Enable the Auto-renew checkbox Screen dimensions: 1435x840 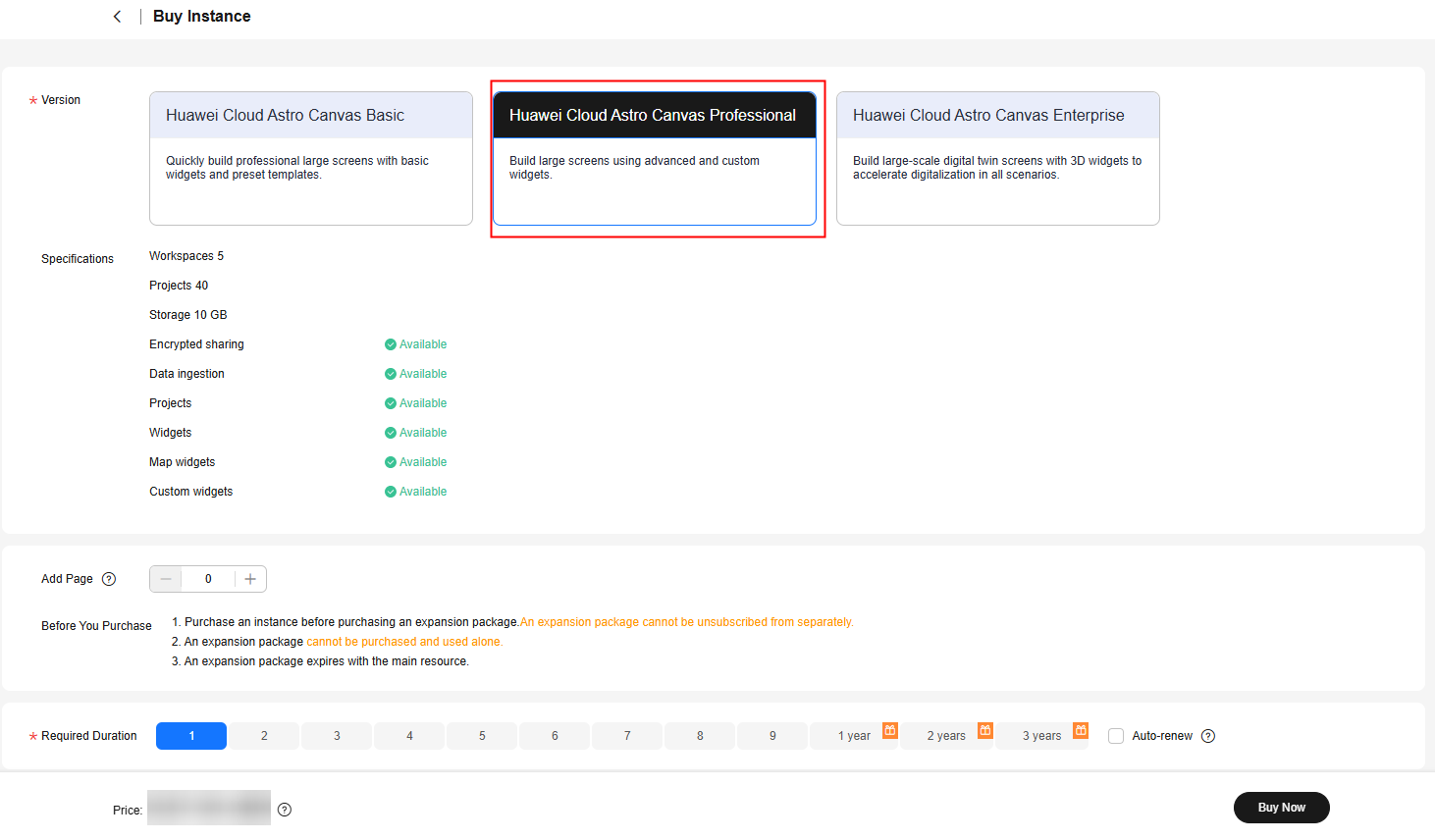(1116, 736)
